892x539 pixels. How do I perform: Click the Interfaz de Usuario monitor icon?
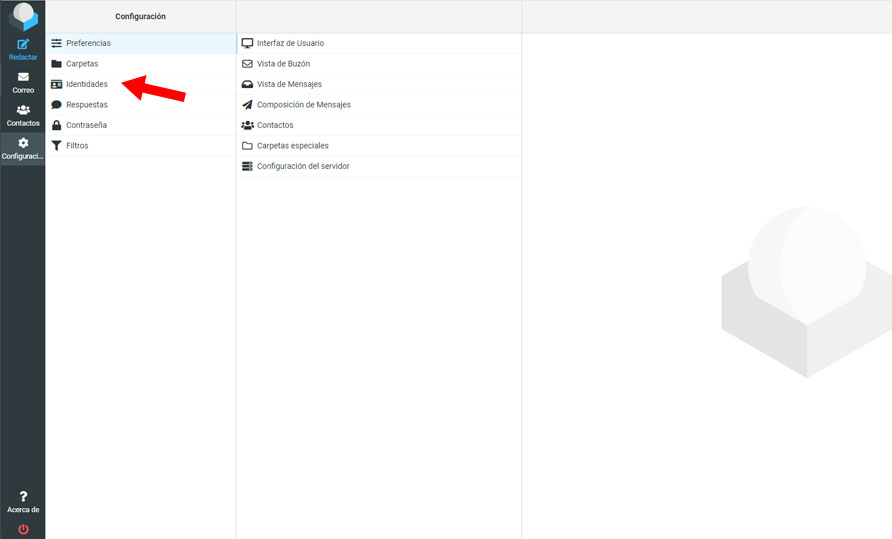click(x=247, y=43)
